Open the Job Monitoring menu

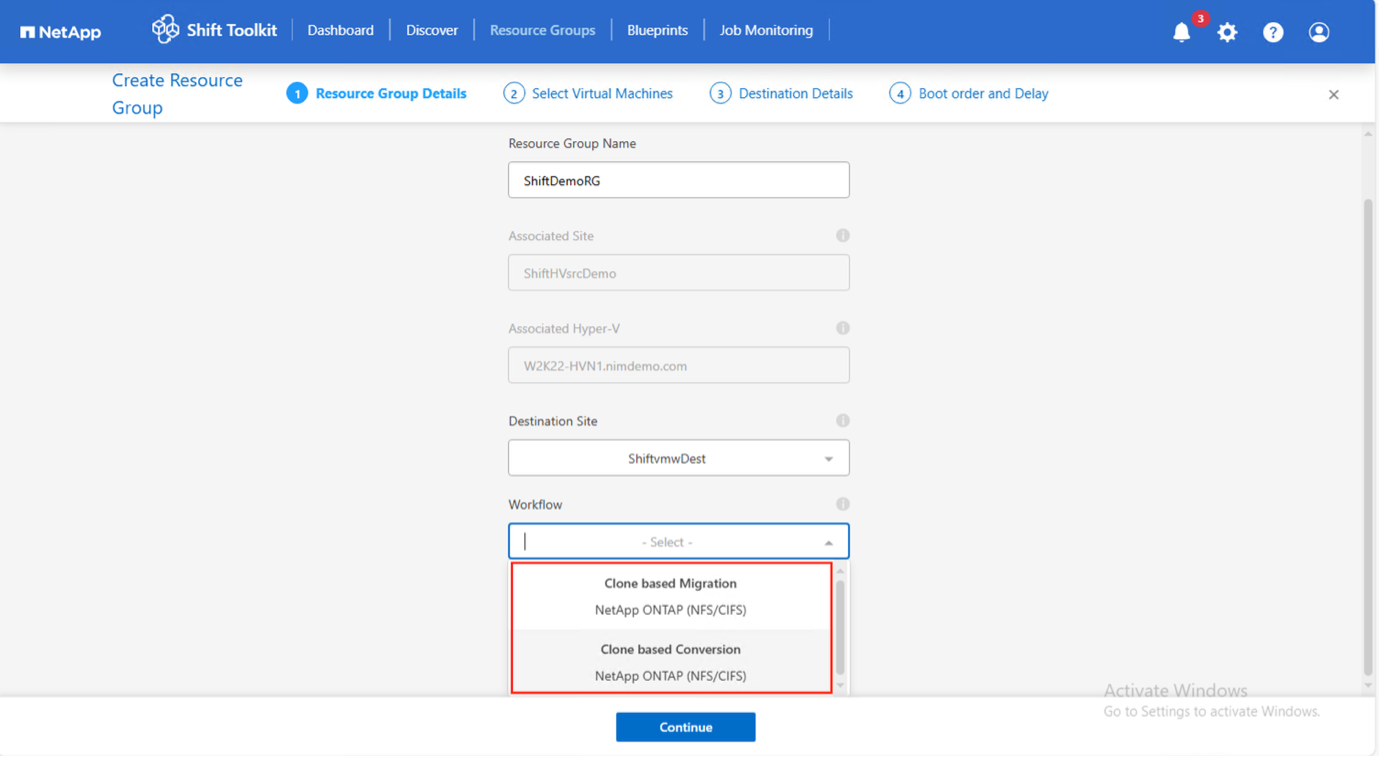(766, 30)
